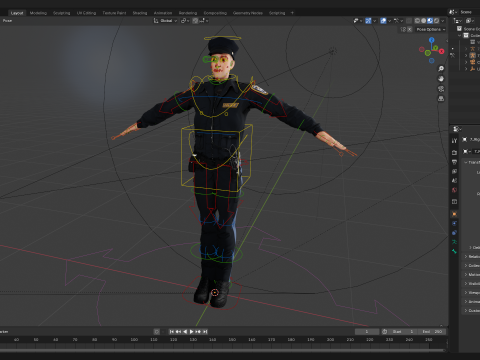Open the Bone properties tab
Screen dimensions: 480x360
(454, 251)
